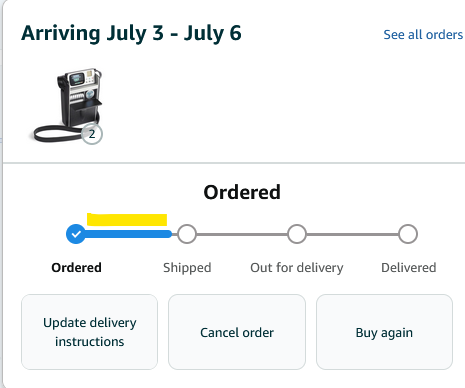Open the See all orders link
The image size is (465, 388).
click(x=423, y=35)
